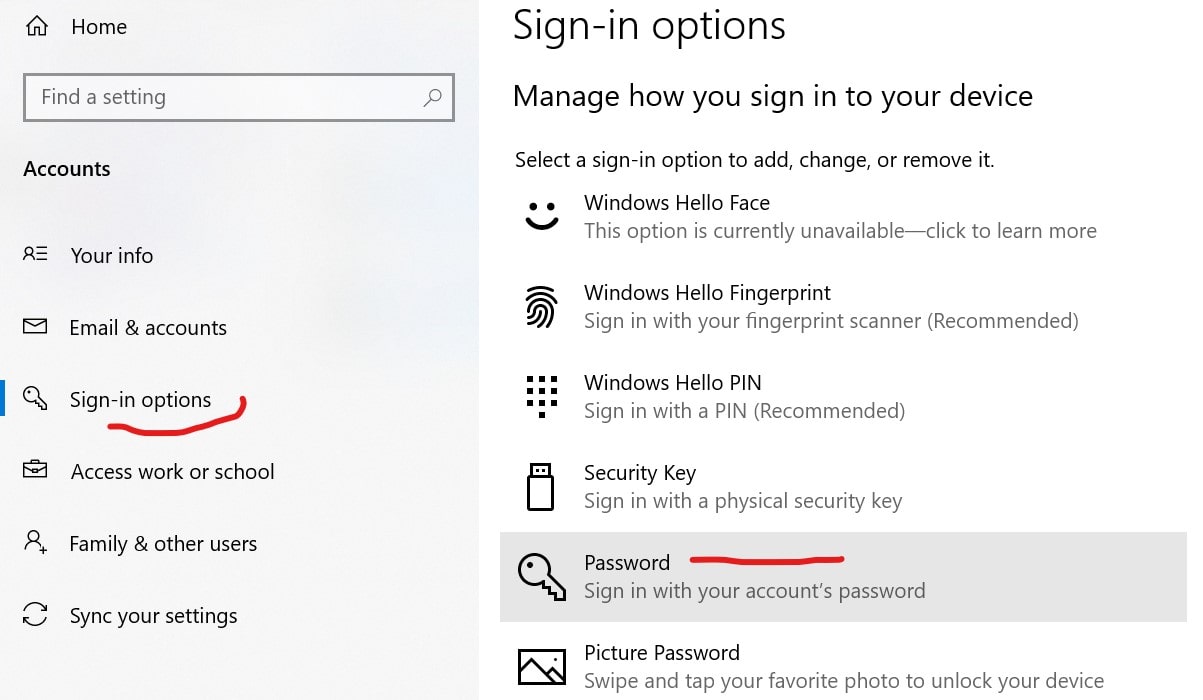Screen dimensions: 1203x700
Task: Click the Email & accounts envelope icon
Action: click(x=35, y=327)
